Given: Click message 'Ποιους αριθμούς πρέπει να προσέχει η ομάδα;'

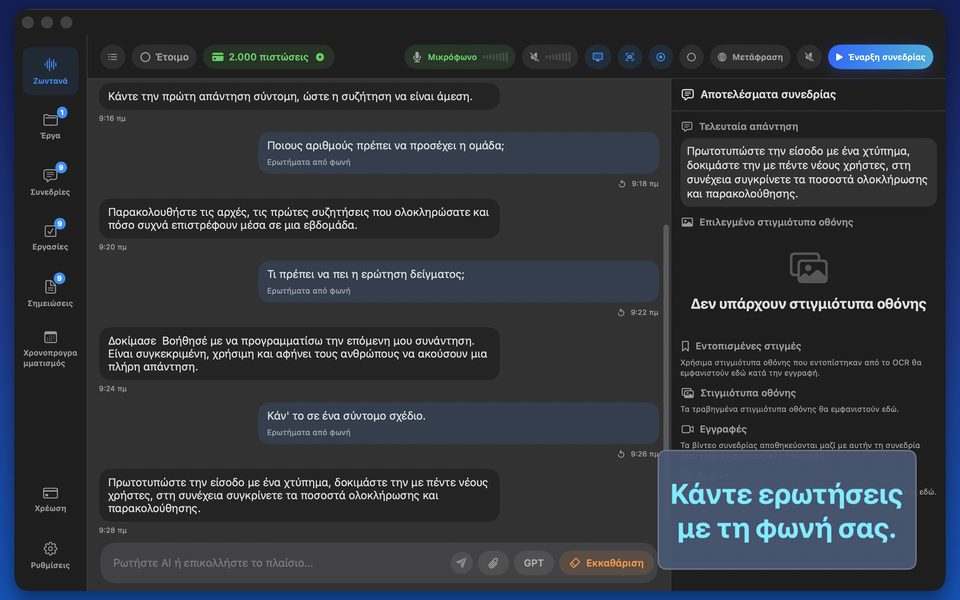Looking at the screenshot, I should pyautogui.click(x=459, y=152).
